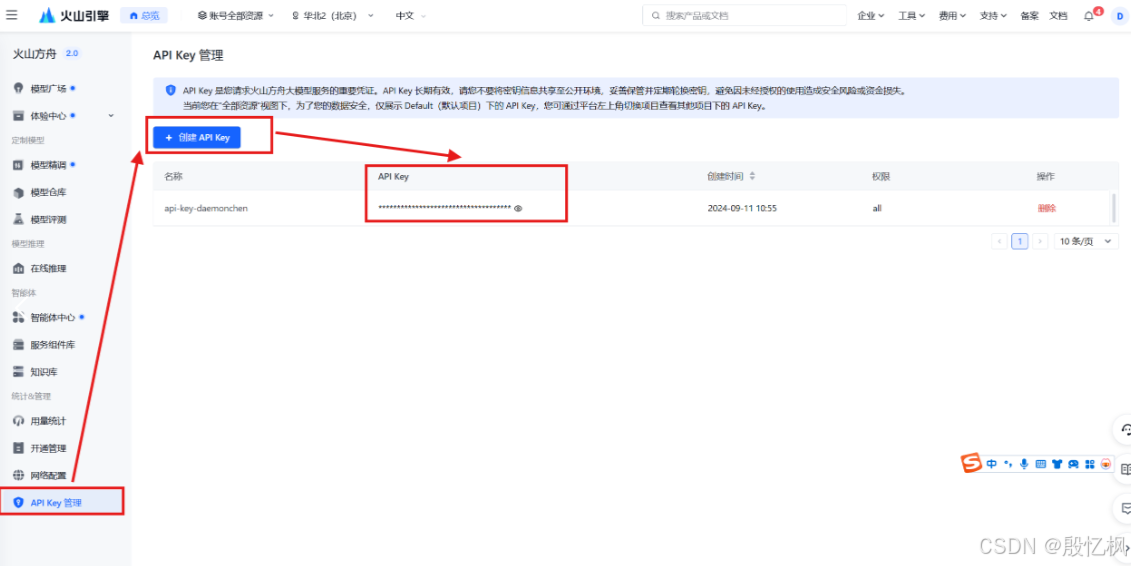Click the 2024-09-11 10:55 creation time
This screenshot has height=566, width=1131.
742,208
